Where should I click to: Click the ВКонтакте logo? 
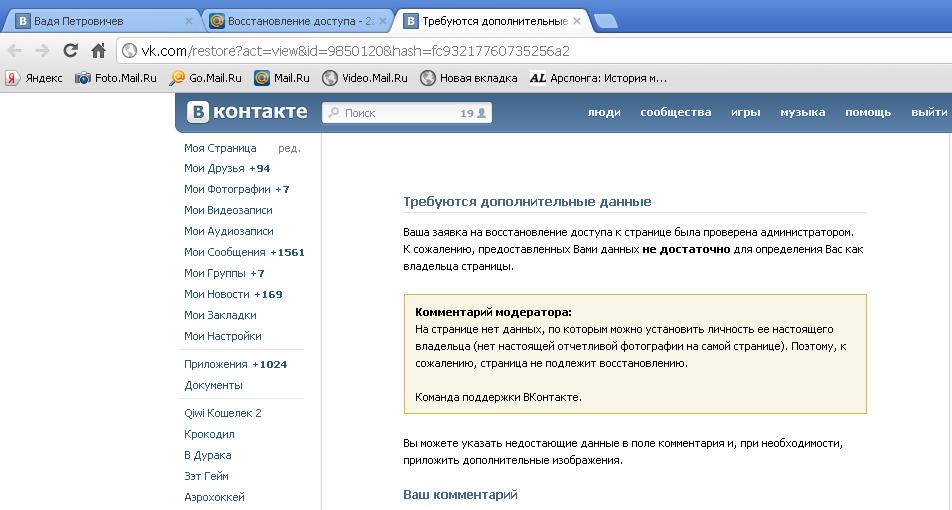pyautogui.click(x=247, y=112)
